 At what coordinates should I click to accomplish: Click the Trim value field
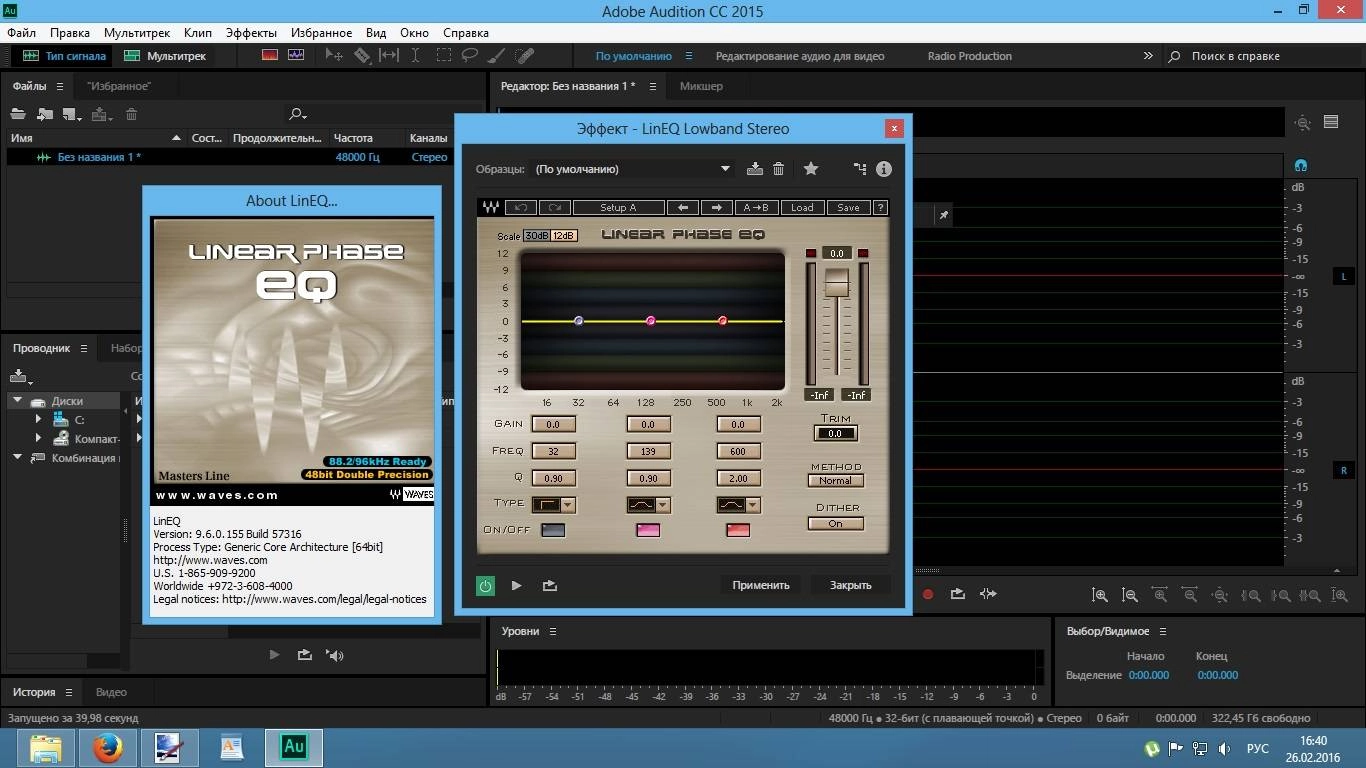(835, 434)
